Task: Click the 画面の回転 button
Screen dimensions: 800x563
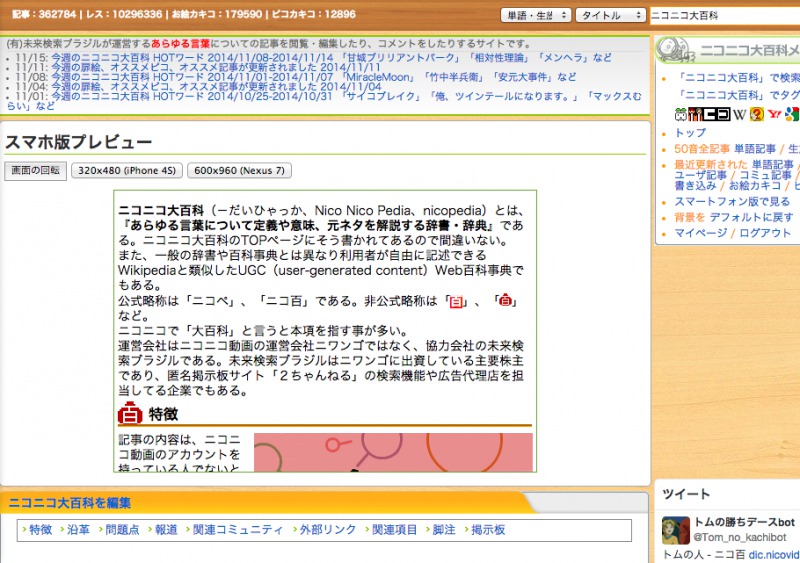Action: [x=36, y=170]
